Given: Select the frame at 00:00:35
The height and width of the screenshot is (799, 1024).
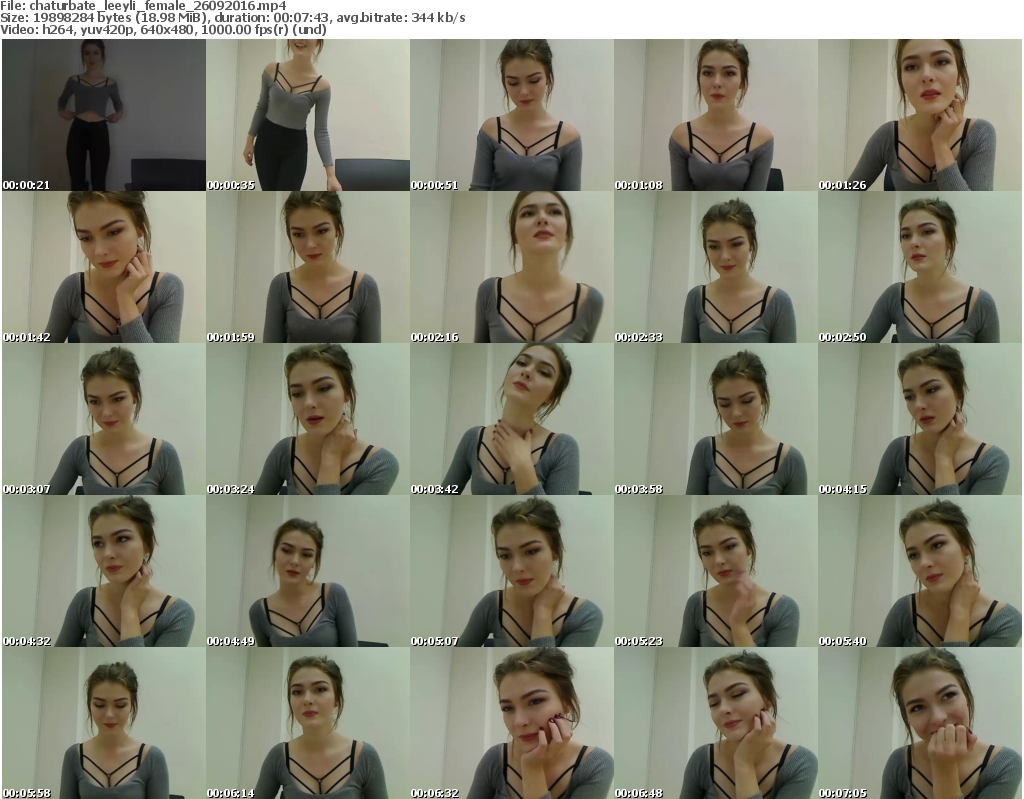Looking at the screenshot, I should point(308,115).
